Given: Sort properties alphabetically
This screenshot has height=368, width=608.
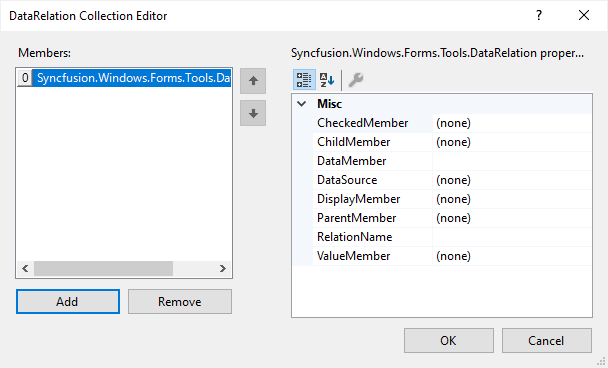Looking at the screenshot, I should [x=327, y=80].
